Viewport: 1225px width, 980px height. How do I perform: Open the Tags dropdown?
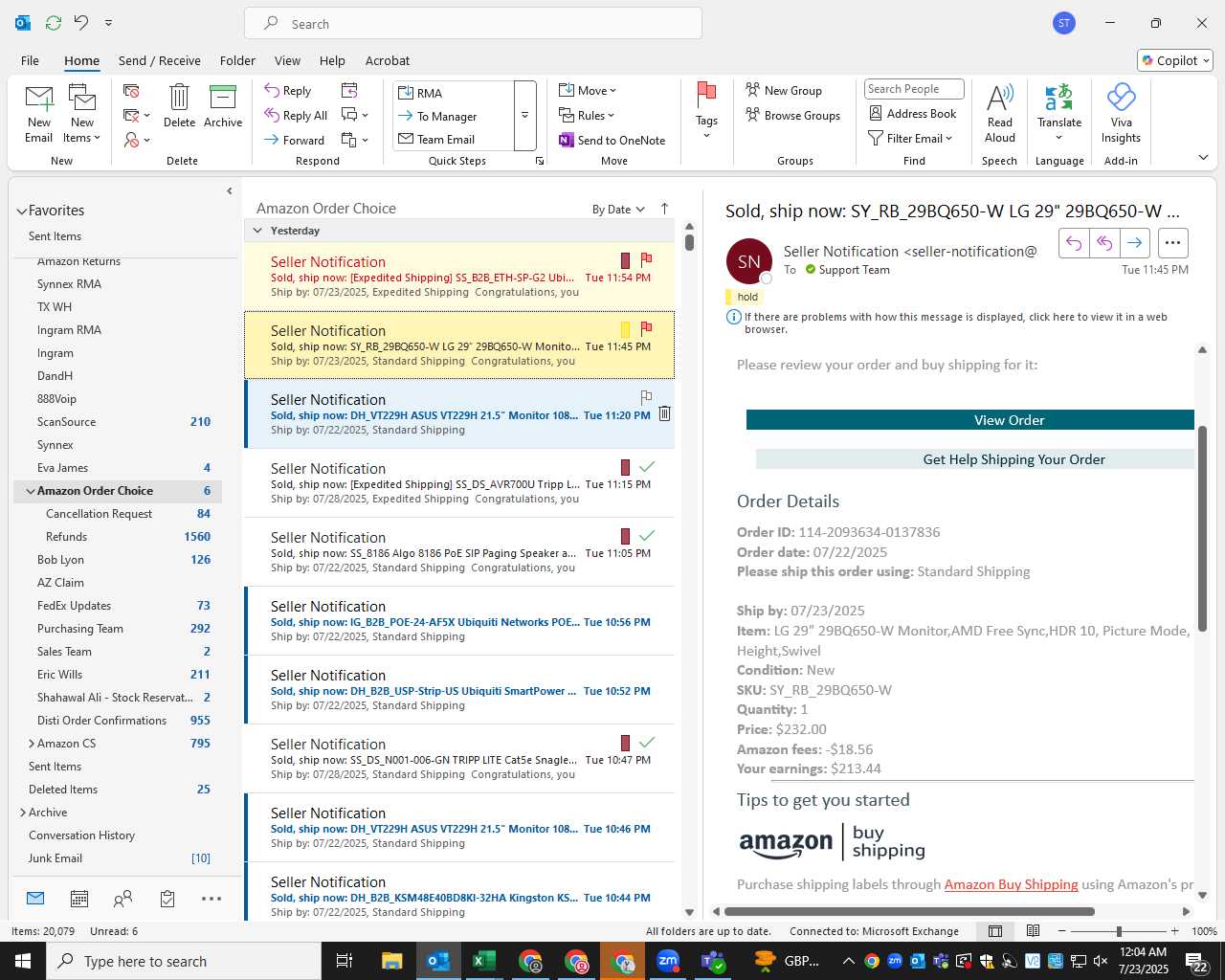click(x=706, y=110)
